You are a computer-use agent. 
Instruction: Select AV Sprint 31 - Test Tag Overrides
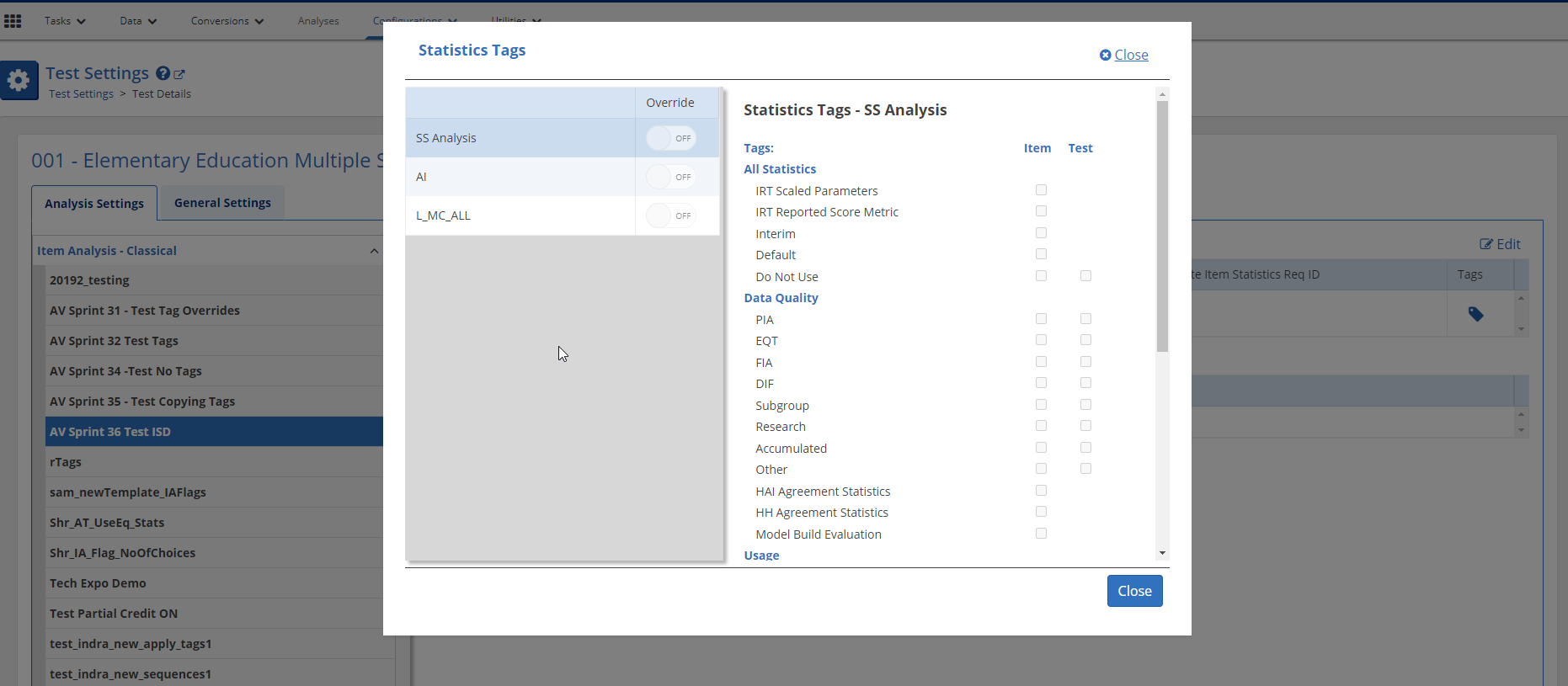(214, 311)
